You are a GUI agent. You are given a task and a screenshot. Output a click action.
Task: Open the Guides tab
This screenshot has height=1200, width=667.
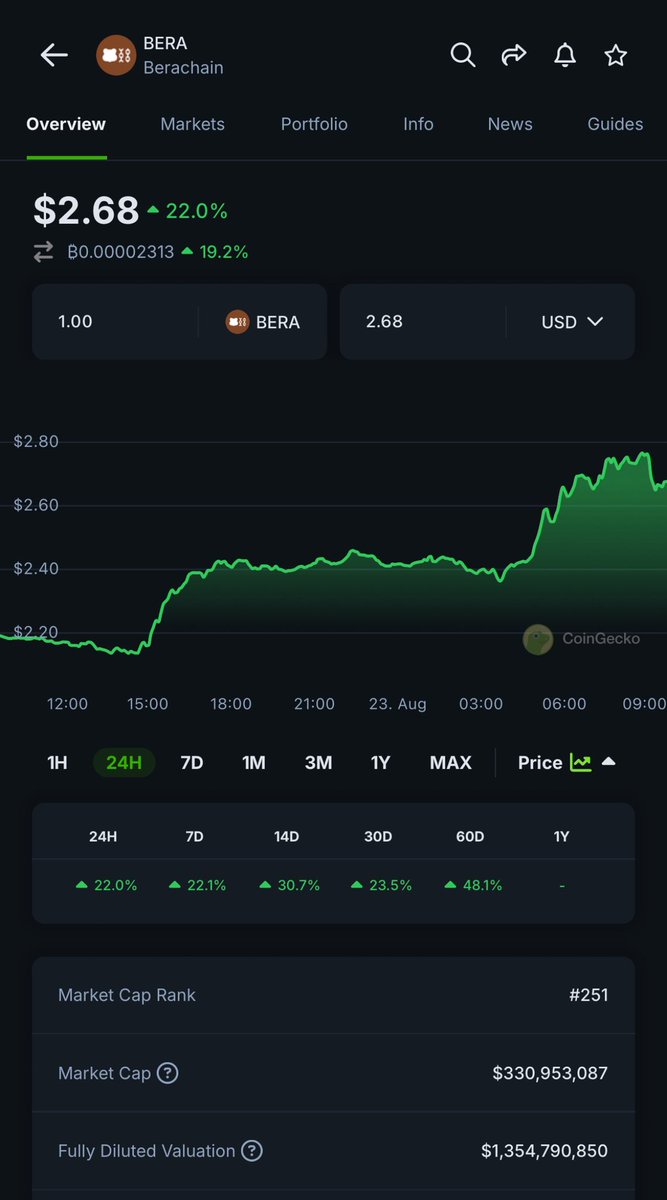(615, 124)
